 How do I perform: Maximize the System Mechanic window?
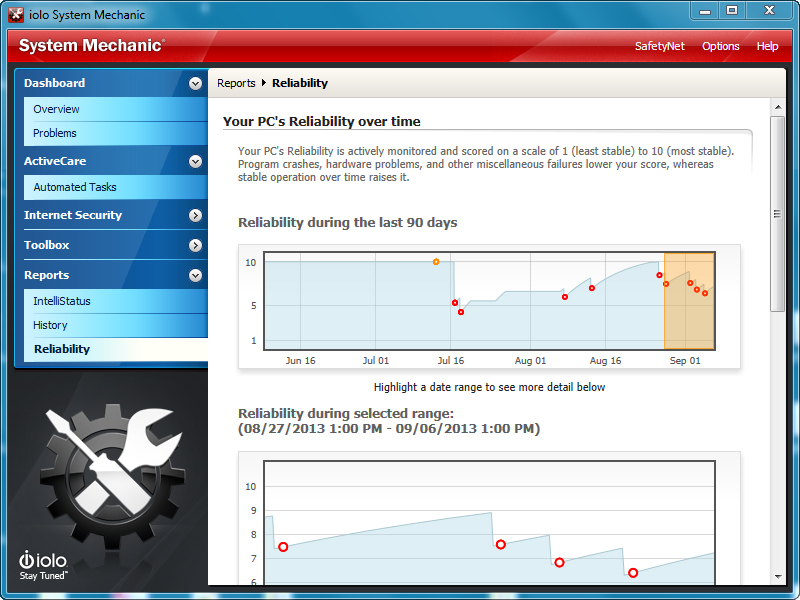732,11
